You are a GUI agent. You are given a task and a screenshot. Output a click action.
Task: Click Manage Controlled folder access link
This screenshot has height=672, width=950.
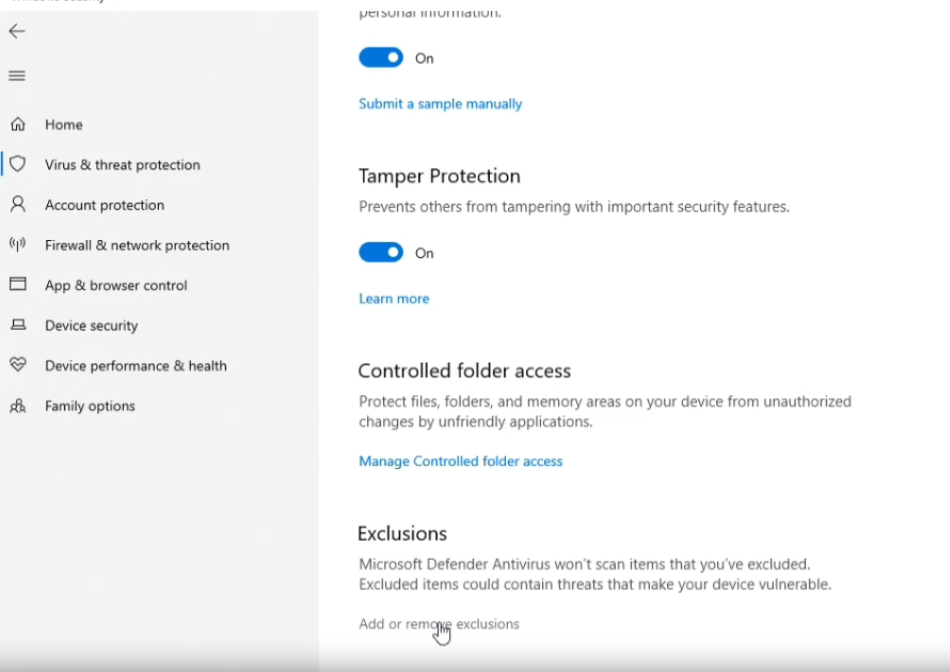(x=460, y=461)
